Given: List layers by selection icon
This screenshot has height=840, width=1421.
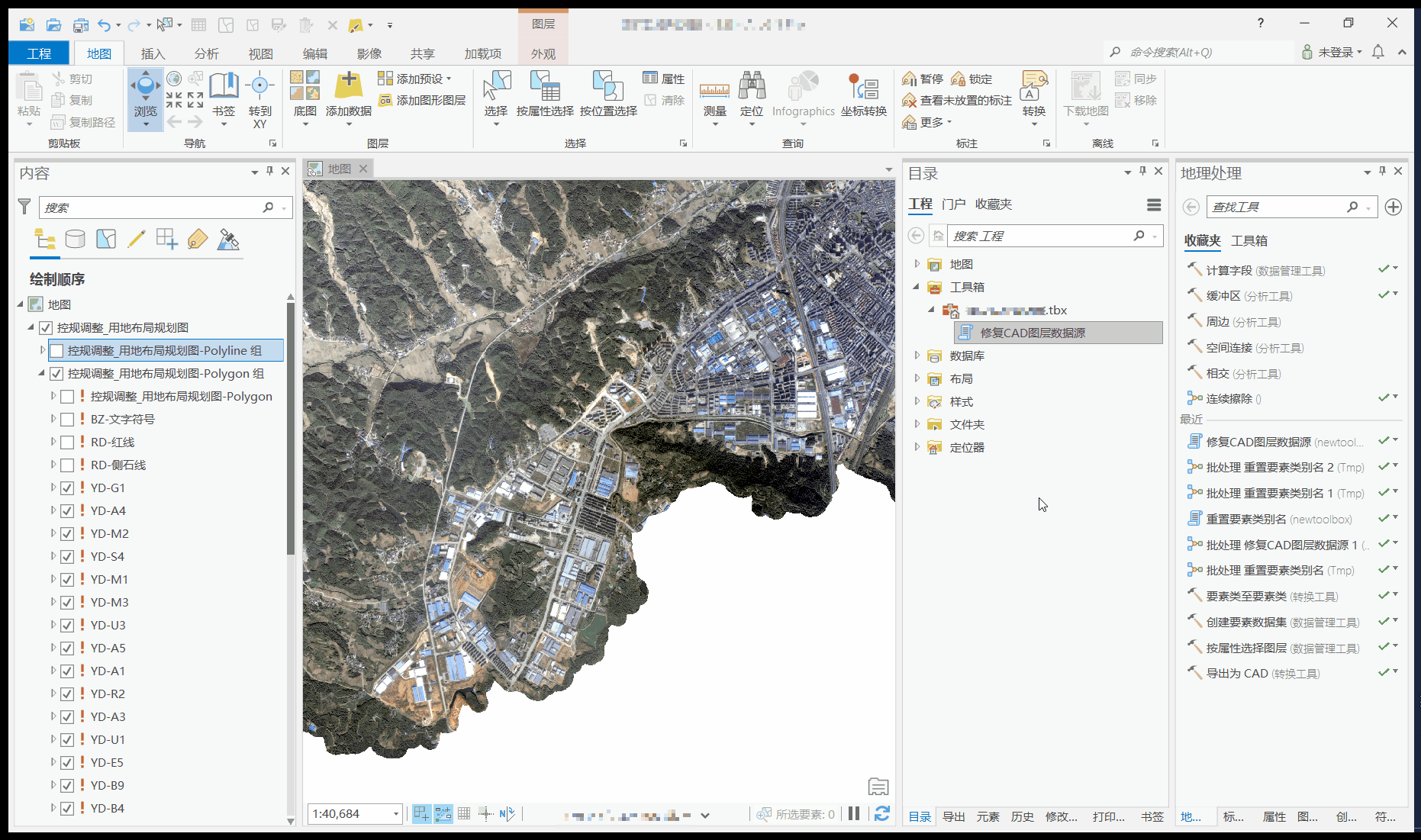Looking at the screenshot, I should click(x=106, y=240).
